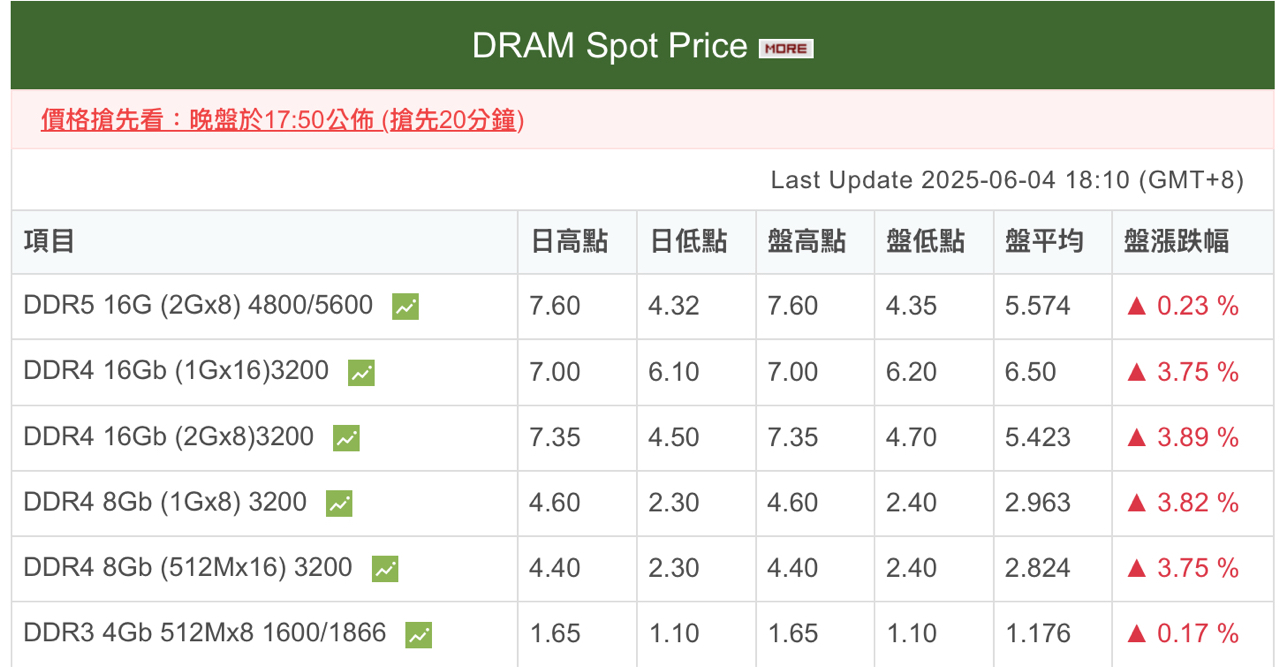Click the 項目 column header
The width and height of the screenshot is (1280, 667).
coord(50,241)
